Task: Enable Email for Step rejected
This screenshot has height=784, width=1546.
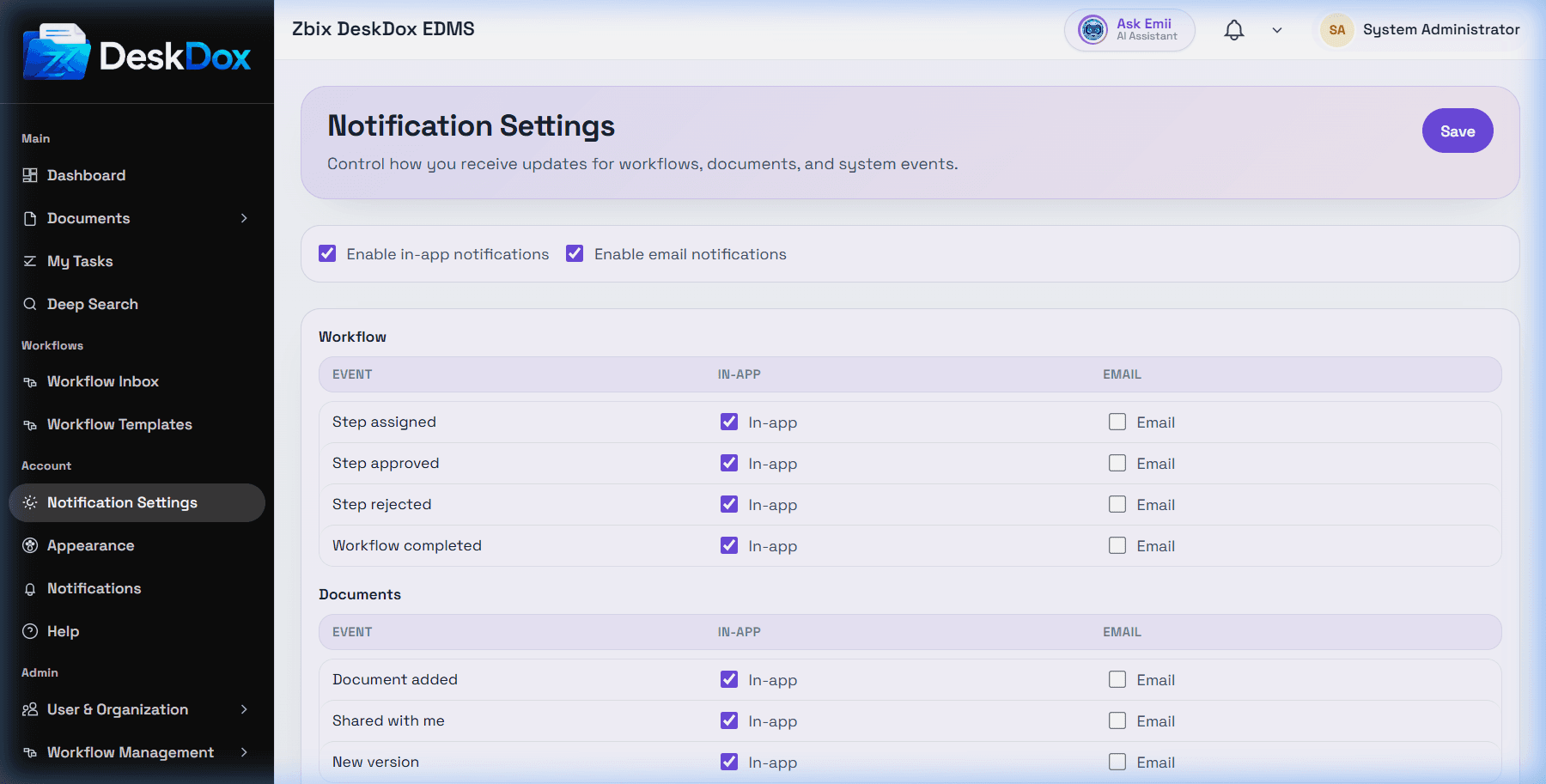Action: point(1117,504)
